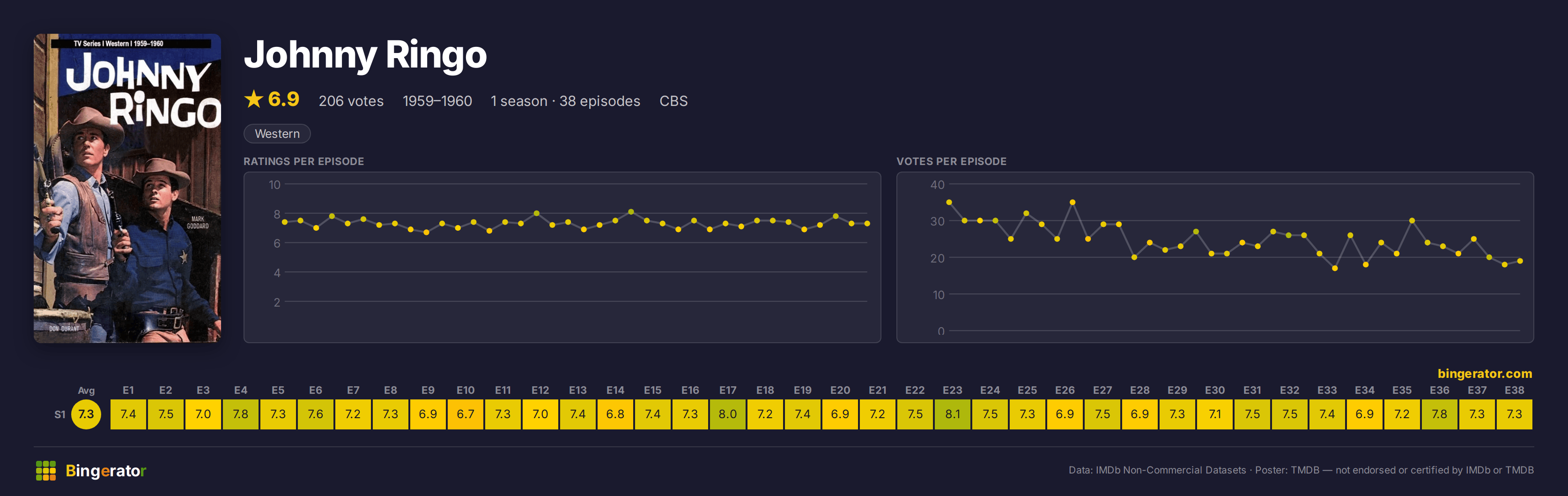Viewport: 1568px width, 496px height.
Task: Click the Votes Per Episode chart label
Action: click(x=951, y=161)
